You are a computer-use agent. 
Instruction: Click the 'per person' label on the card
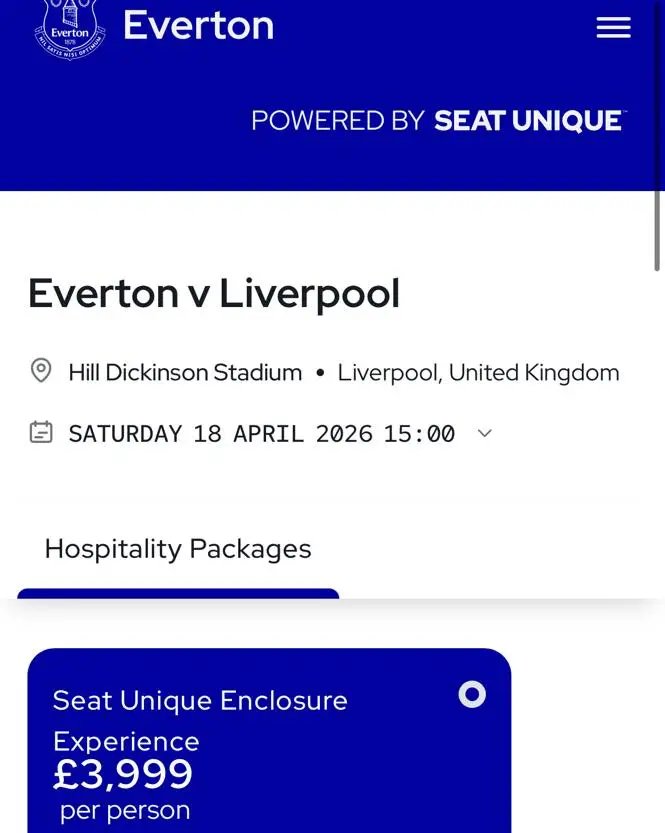click(x=125, y=810)
